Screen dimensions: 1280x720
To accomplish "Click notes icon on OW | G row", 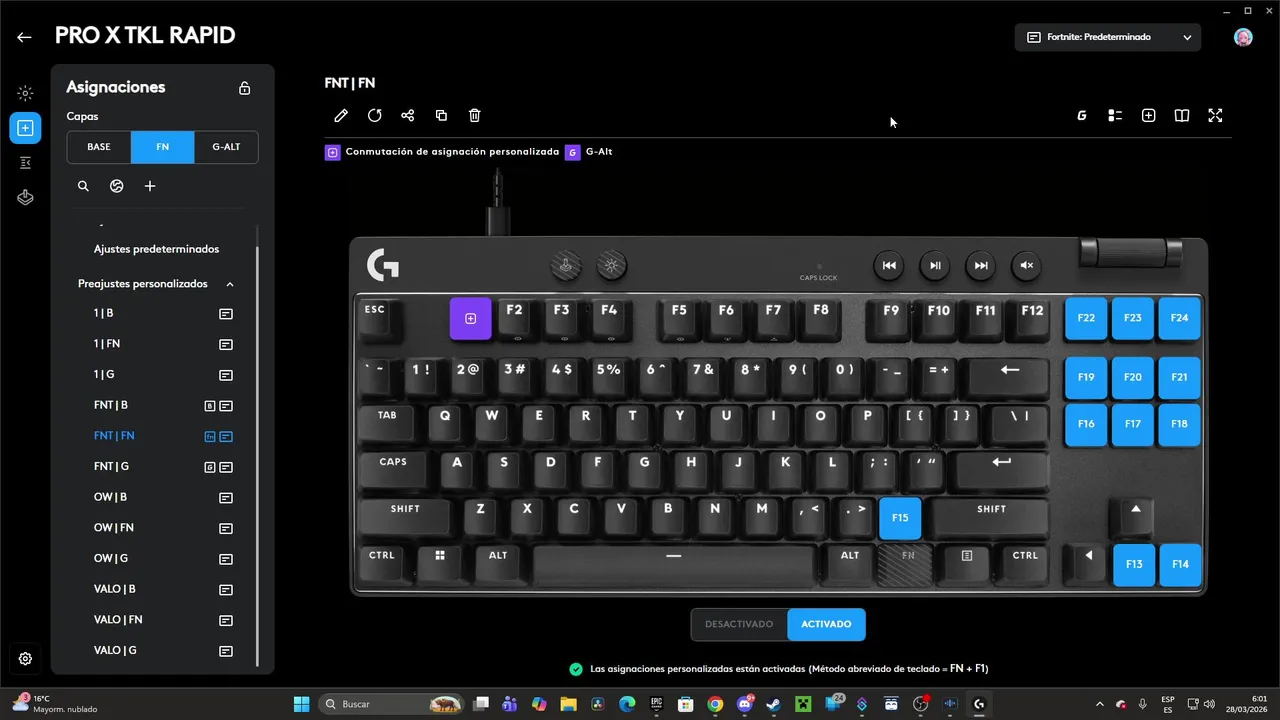I will [x=226, y=559].
